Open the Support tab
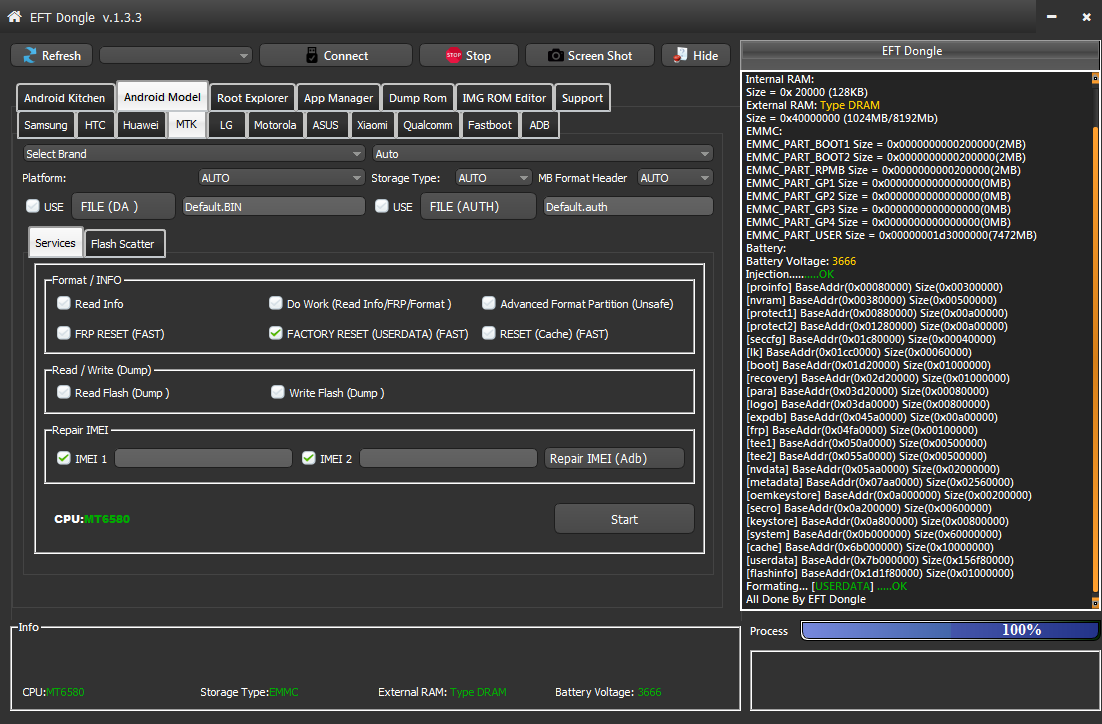The height and width of the screenshot is (724, 1102). [582, 98]
